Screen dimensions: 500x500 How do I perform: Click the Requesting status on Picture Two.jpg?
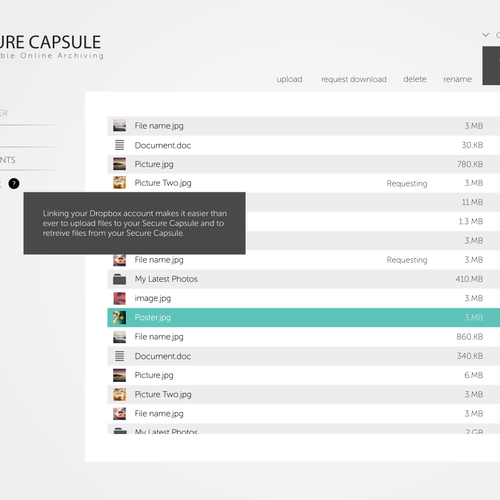pyautogui.click(x=407, y=183)
